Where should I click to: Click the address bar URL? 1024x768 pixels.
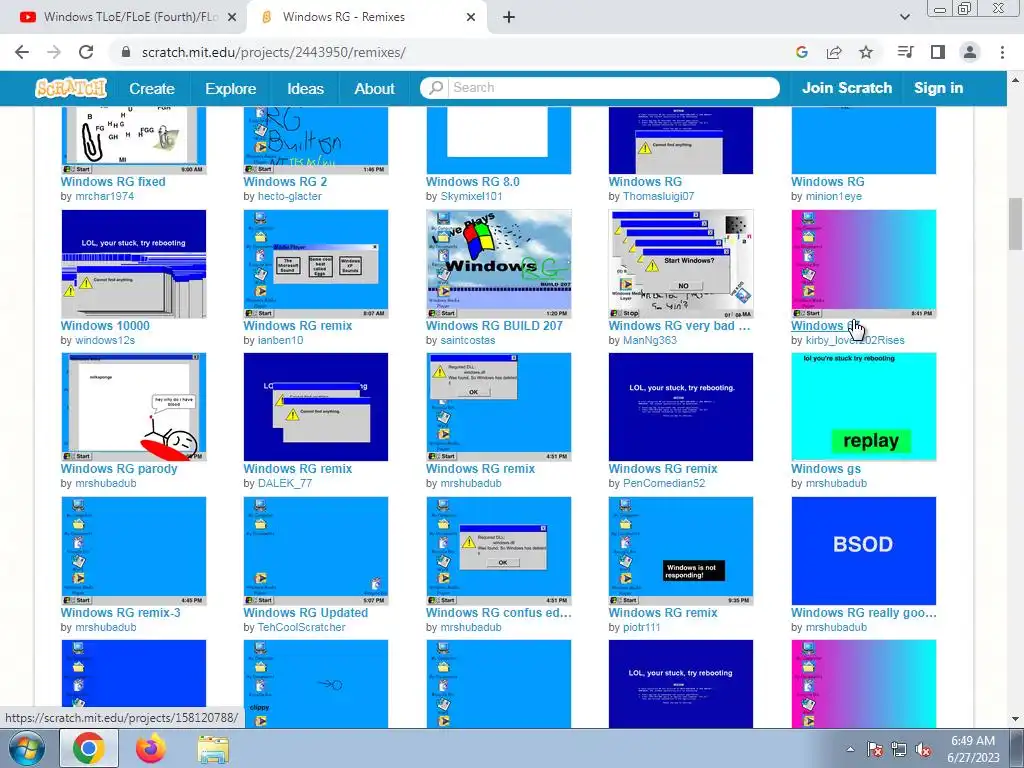coord(274,52)
